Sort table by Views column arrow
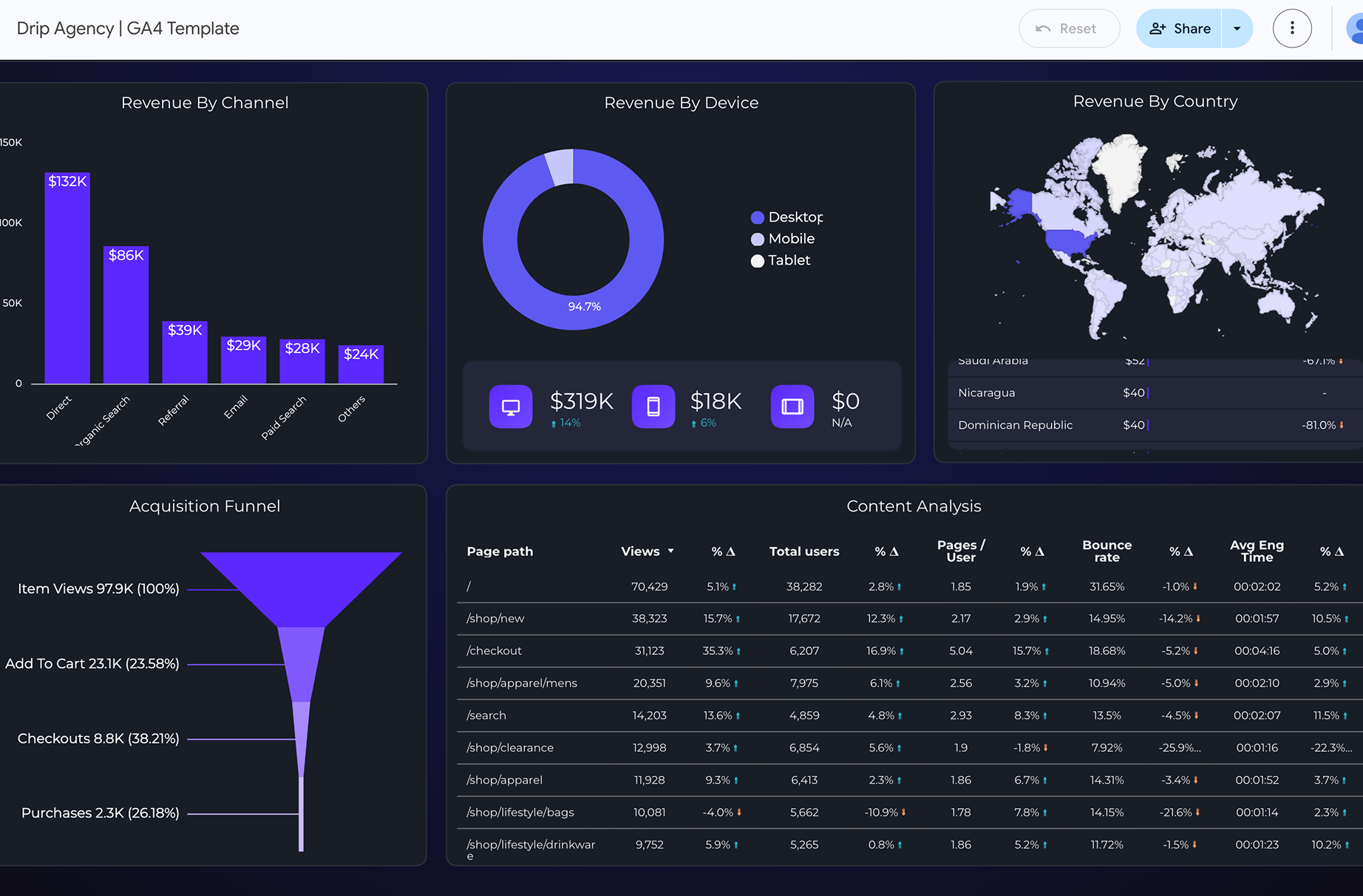Screen dimensions: 1363x896 pyautogui.click(x=670, y=551)
